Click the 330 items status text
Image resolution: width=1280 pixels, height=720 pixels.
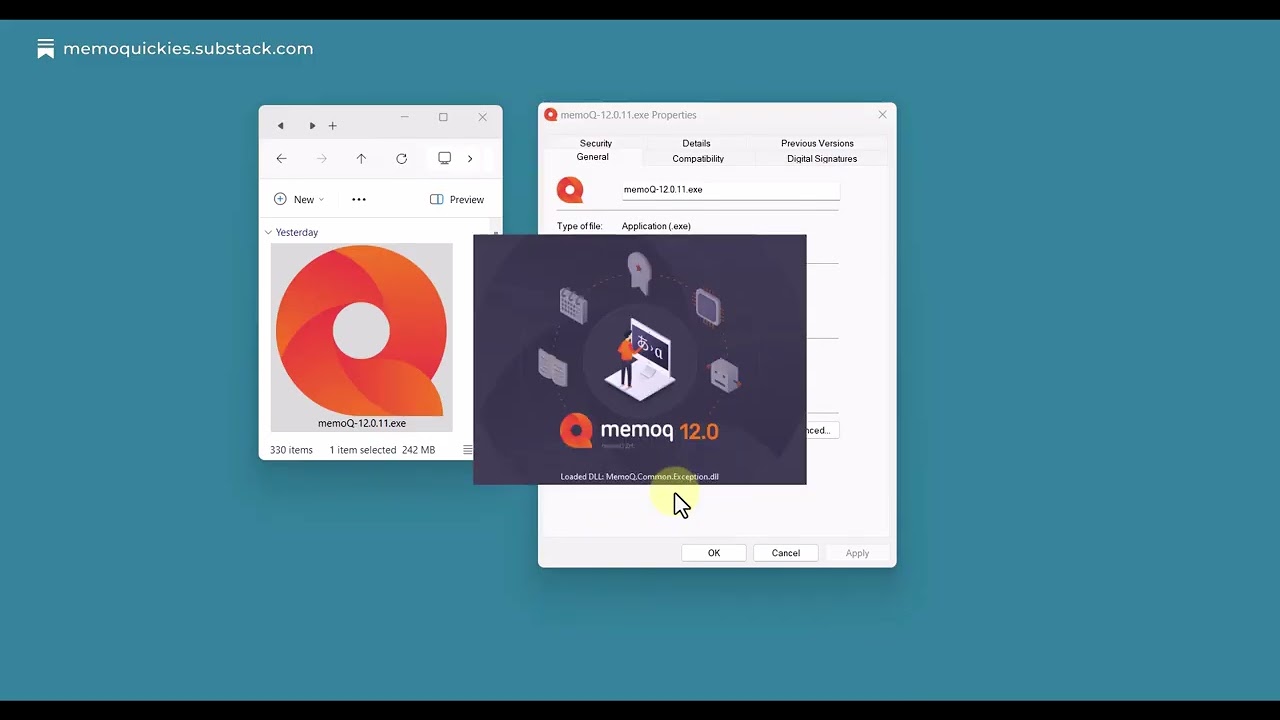pyautogui.click(x=291, y=450)
